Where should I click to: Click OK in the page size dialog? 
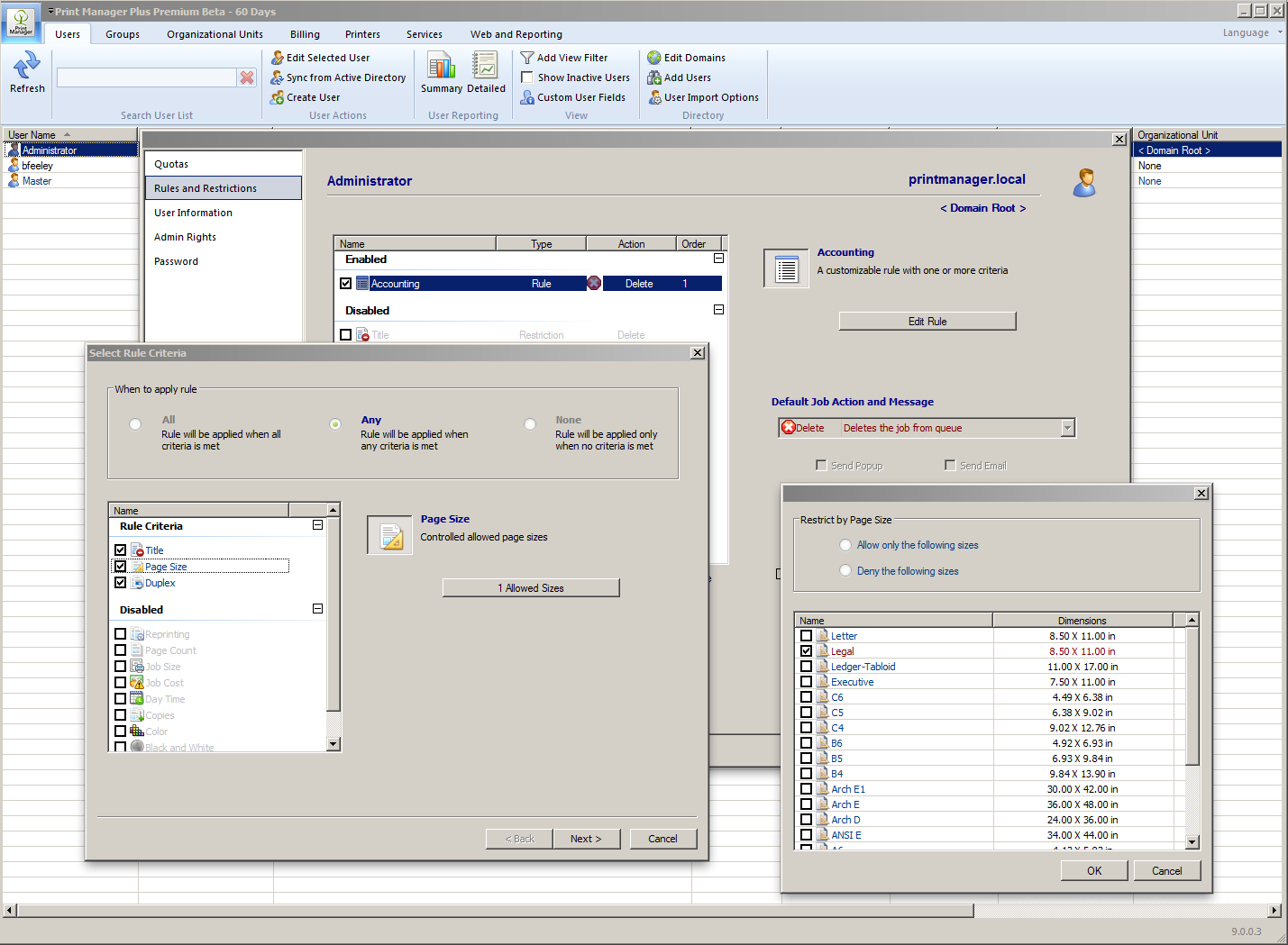pyautogui.click(x=1094, y=871)
